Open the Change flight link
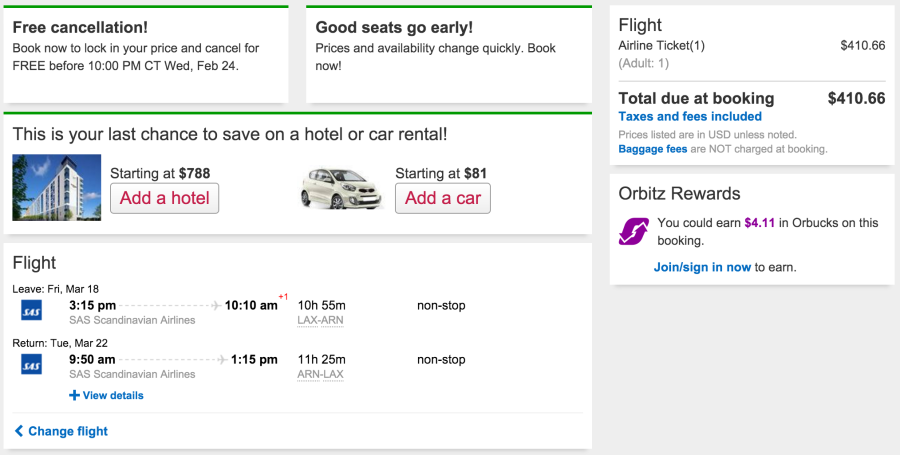 (x=67, y=431)
